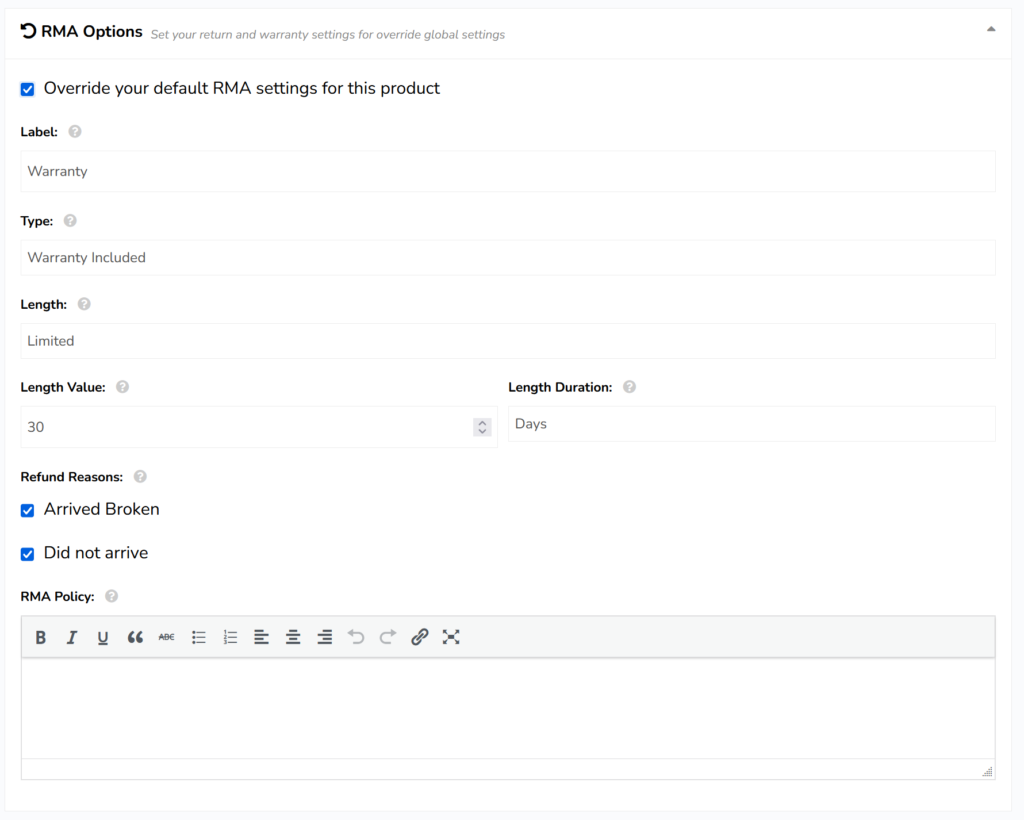Open the Length dropdown showing Limited

coord(507,341)
